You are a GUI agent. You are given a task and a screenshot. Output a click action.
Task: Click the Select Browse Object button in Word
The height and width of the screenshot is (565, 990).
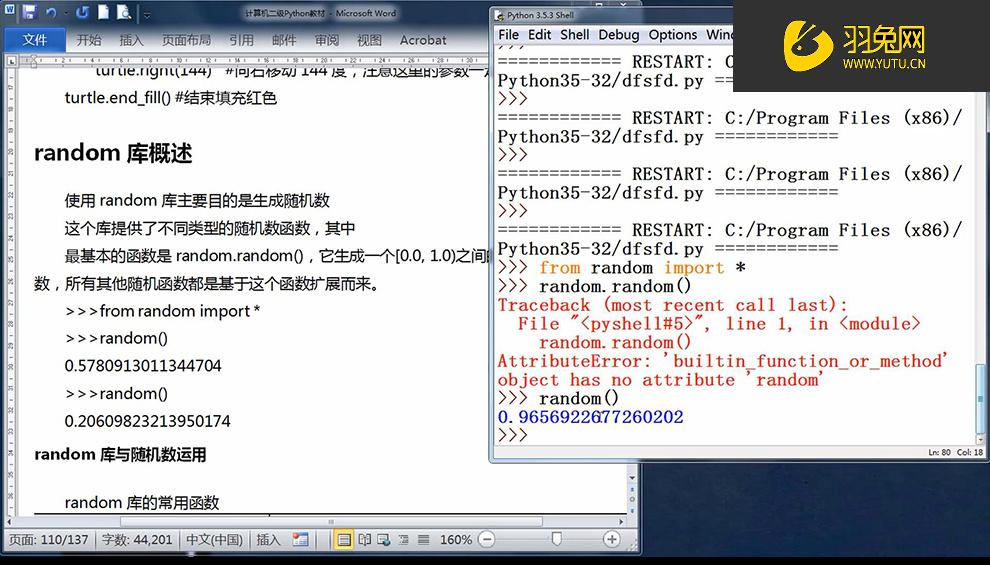click(x=632, y=499)
